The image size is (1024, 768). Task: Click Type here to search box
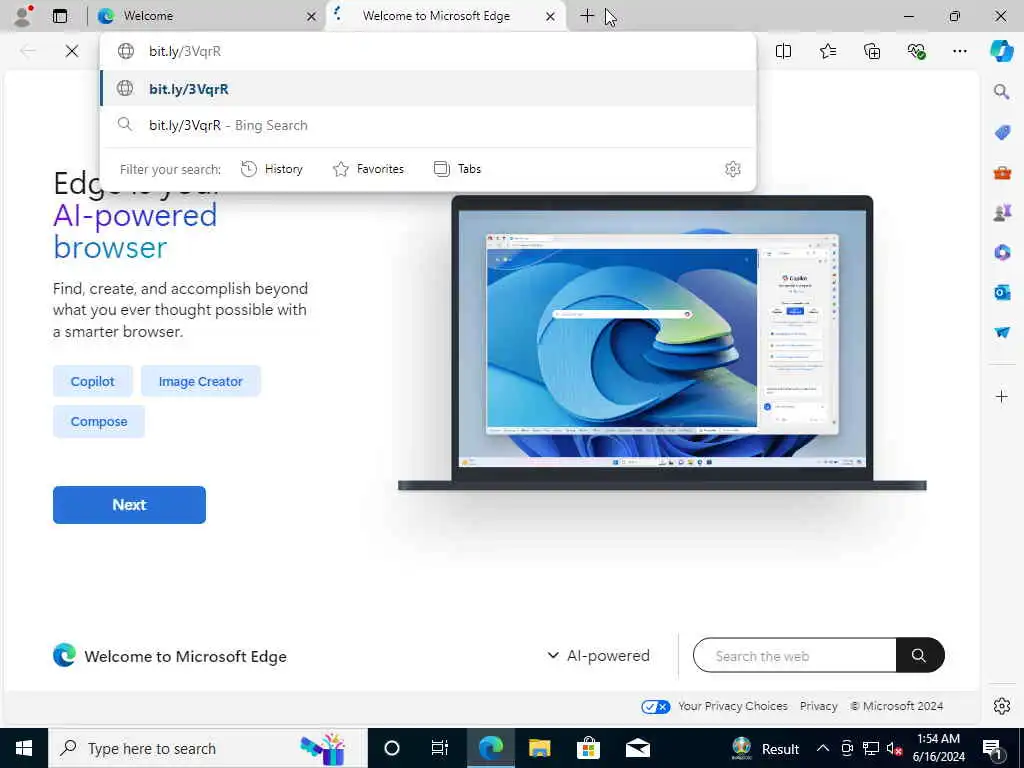coord(208,748)
